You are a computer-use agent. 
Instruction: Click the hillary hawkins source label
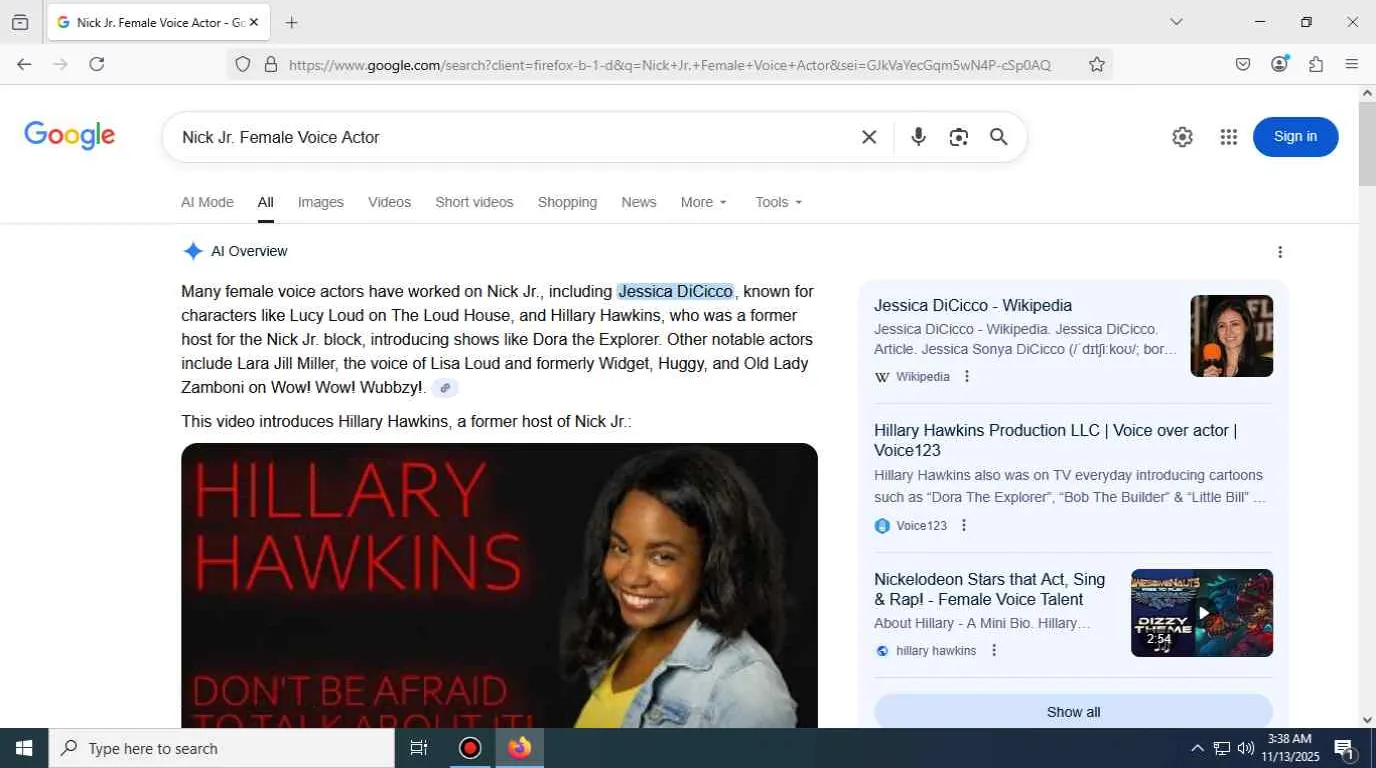coord(936,651)
